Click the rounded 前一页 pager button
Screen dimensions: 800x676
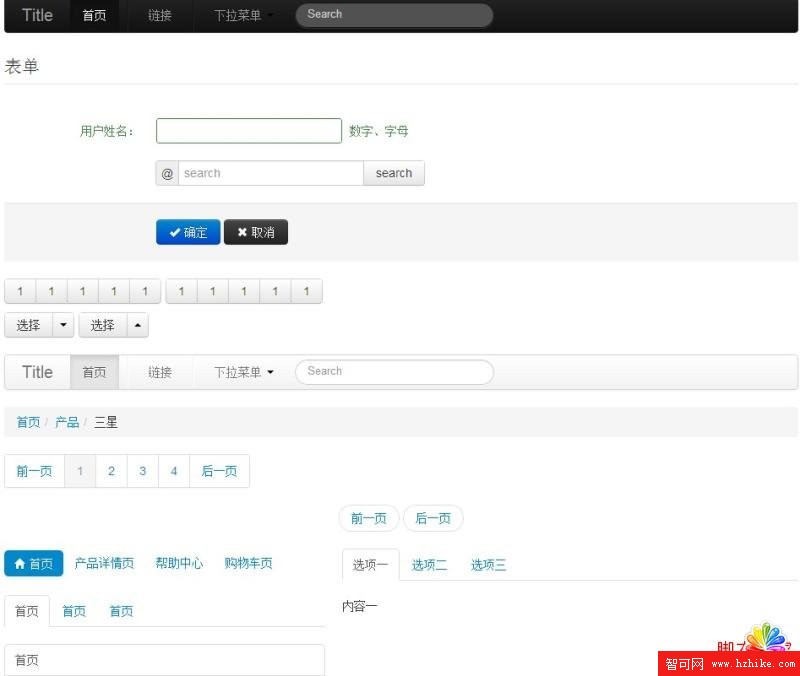tap(369, 518)
